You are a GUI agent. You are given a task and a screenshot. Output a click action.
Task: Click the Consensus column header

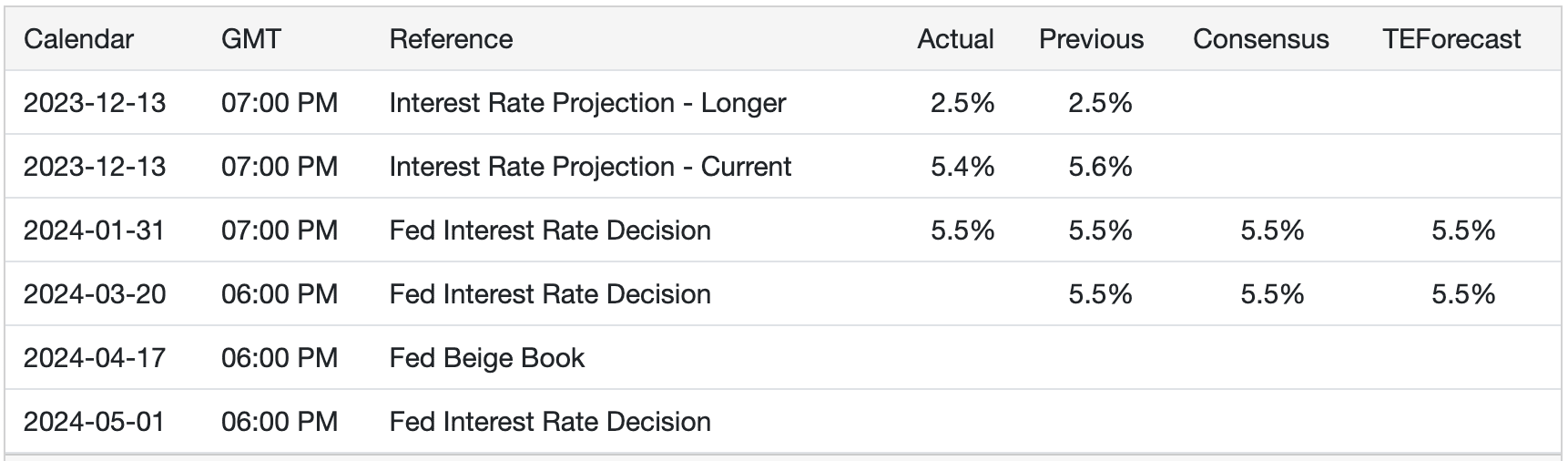point(1260,39)
